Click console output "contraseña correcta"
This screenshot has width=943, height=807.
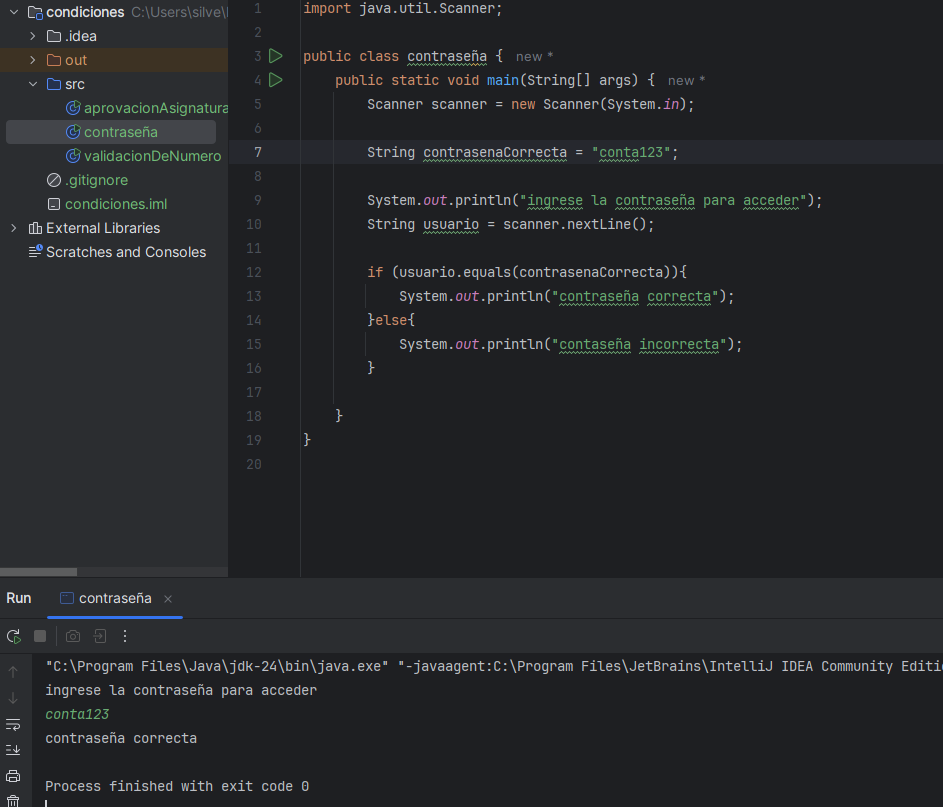click(x=121, y=738)
